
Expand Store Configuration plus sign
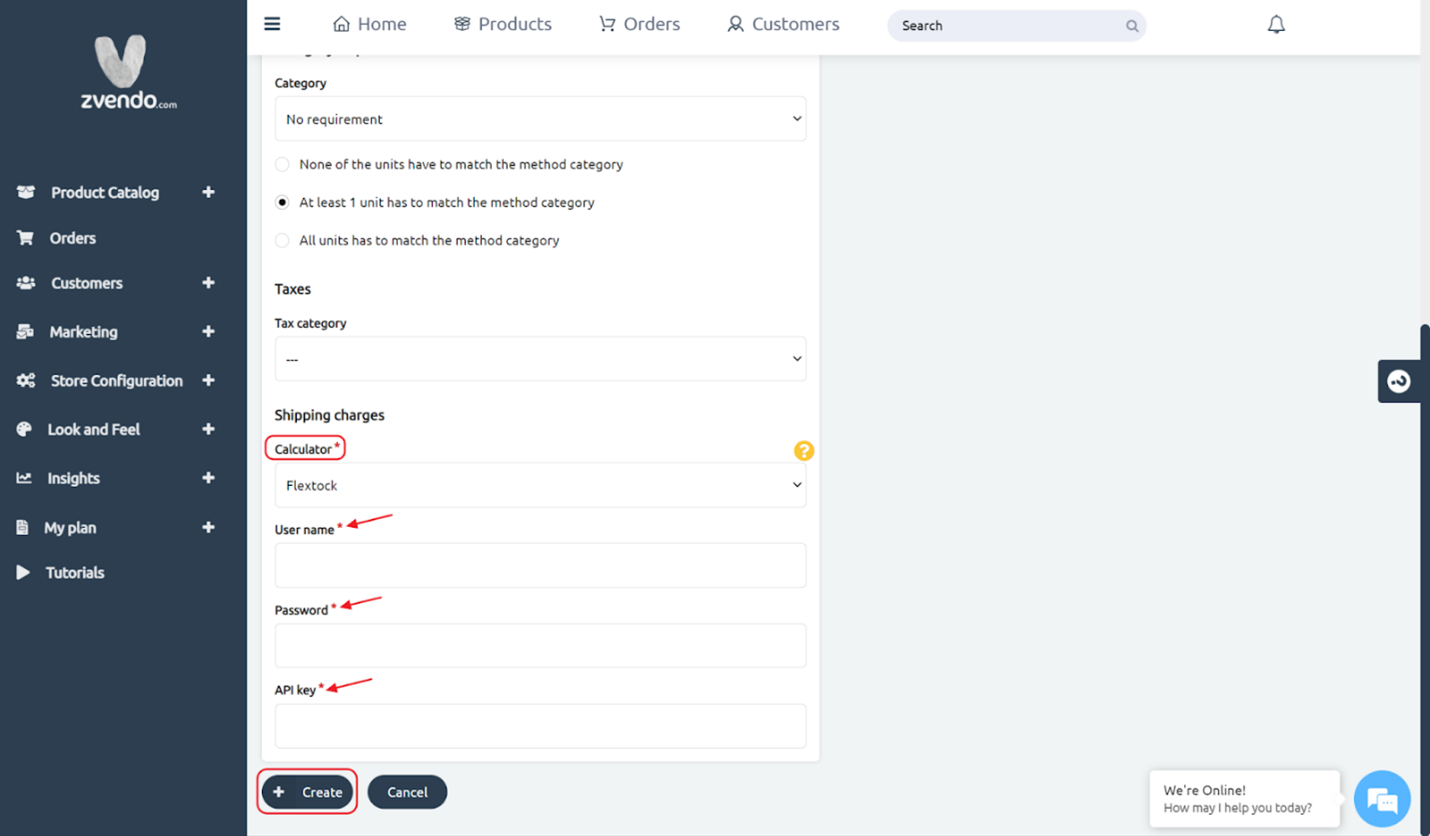pyautogui.click(x=208, y=381)
